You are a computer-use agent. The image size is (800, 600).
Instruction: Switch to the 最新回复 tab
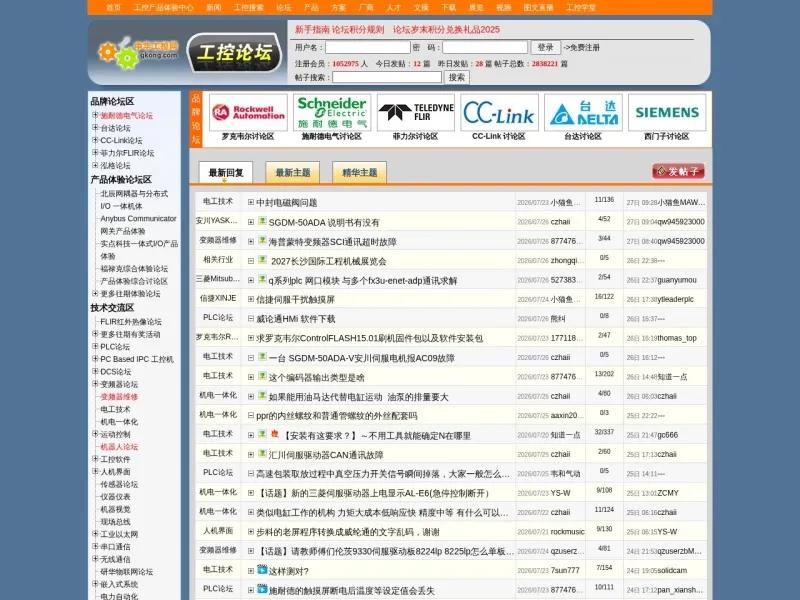(226, 172)
